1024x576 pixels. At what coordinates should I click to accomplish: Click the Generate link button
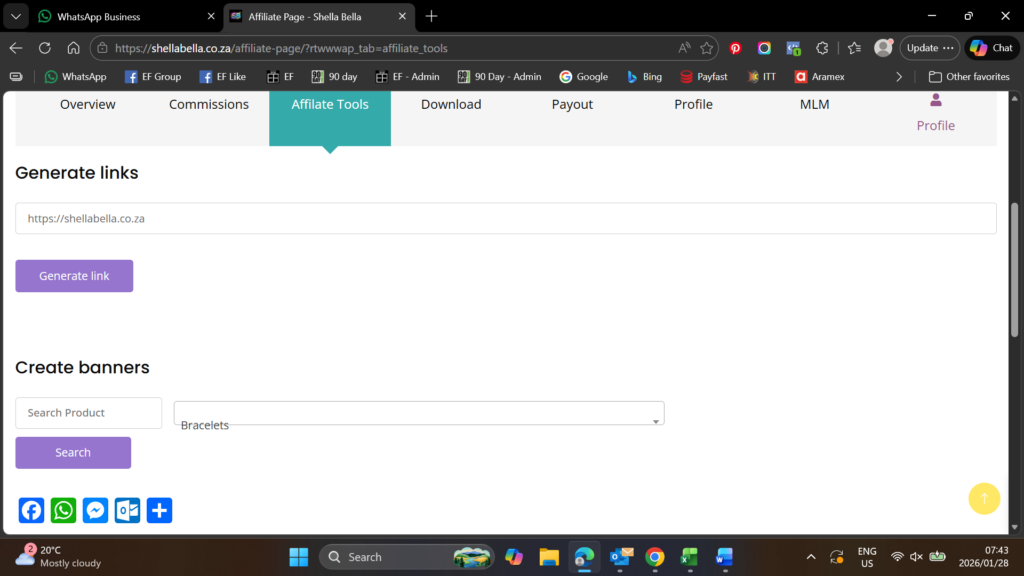click(x=74, y=276)
